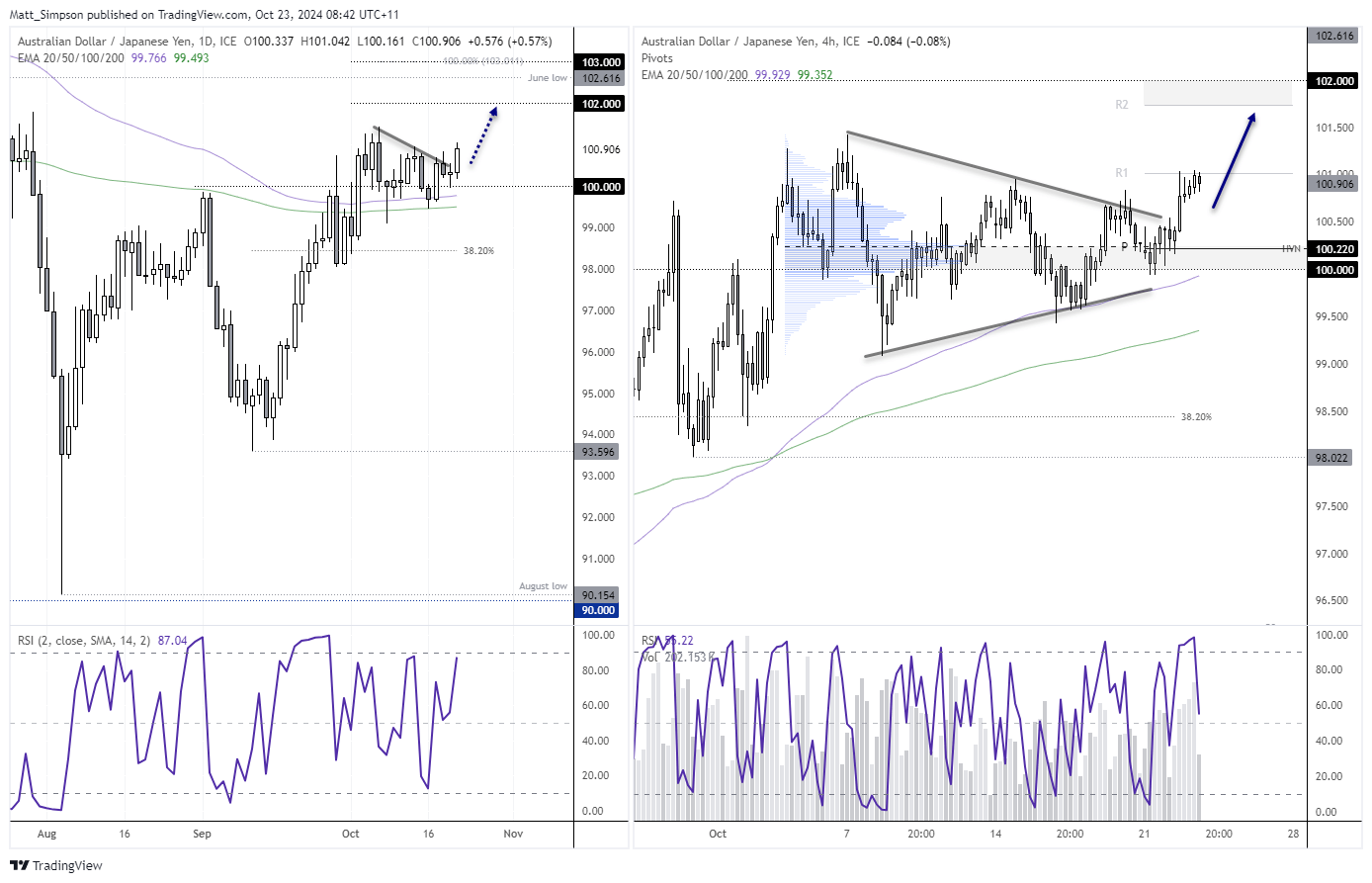
Task: Click the 95.000 level on the 1D price axis
Action: pyautogui.click(x=599, y=394)
